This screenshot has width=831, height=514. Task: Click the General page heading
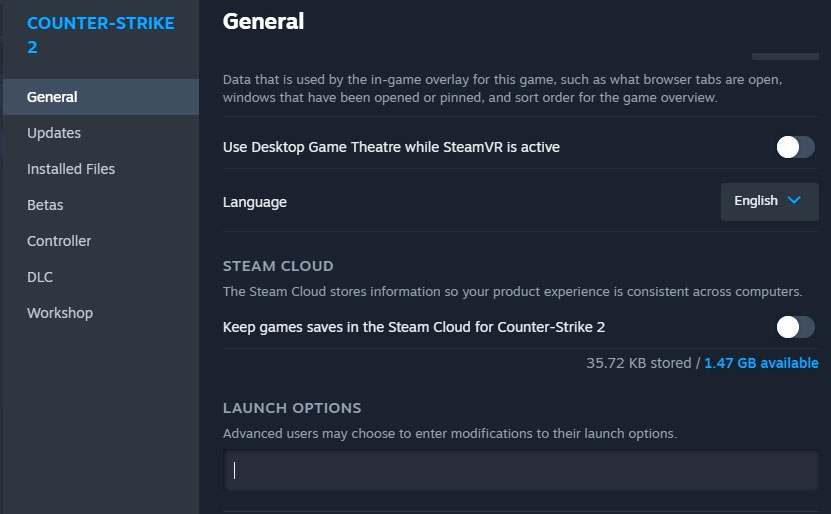coord(263,21)
